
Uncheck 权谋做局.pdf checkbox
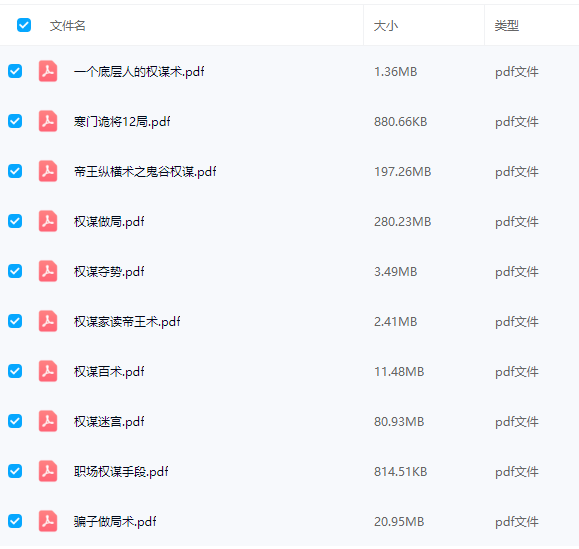(15, 221)
